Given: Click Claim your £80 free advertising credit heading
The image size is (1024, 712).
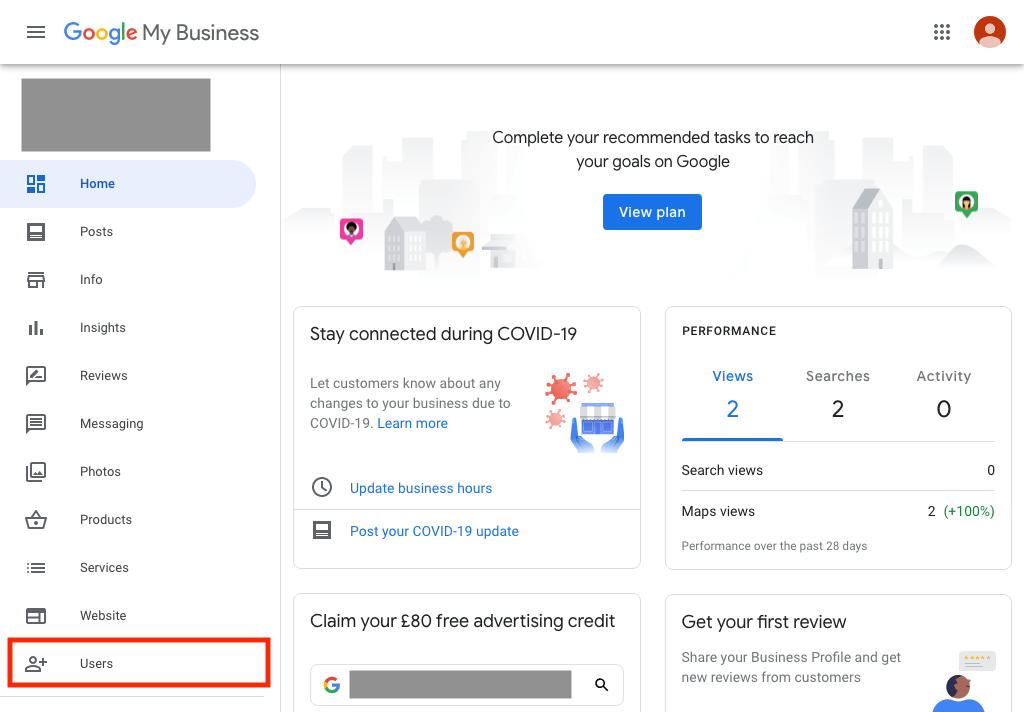Looking at the screenshot, I should (462, 621).
